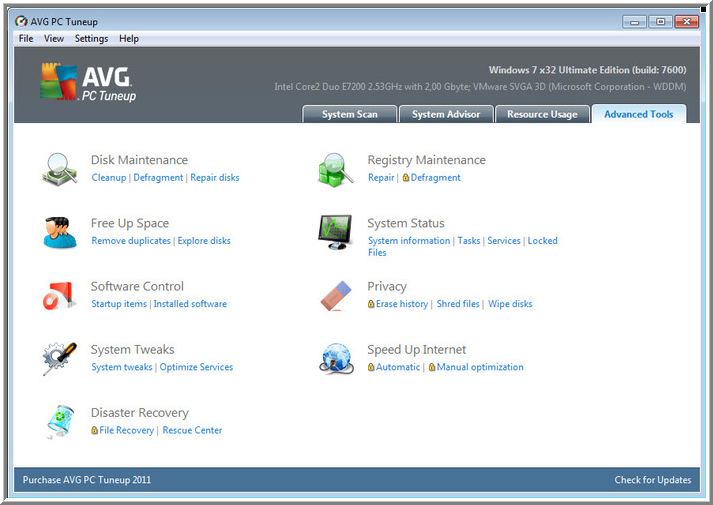Minimize the AVG PC Tuneup window

click(635, 22)
